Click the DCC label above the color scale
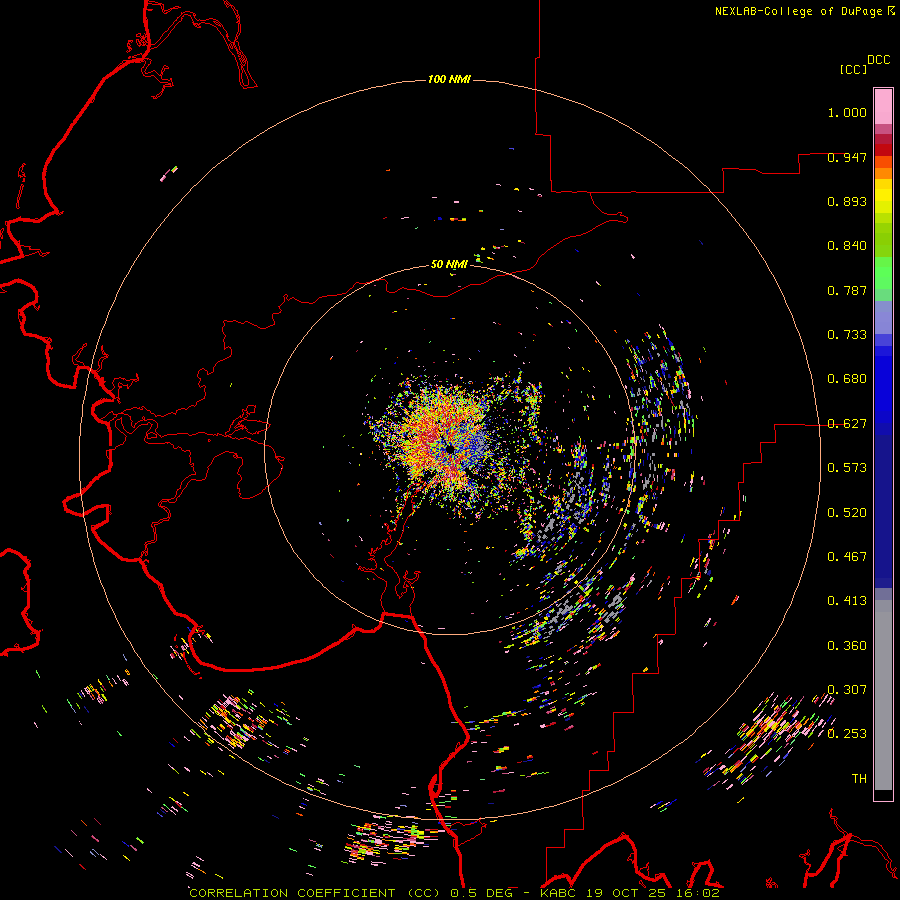This screenshot has height=900, width=900. [878, 60]
